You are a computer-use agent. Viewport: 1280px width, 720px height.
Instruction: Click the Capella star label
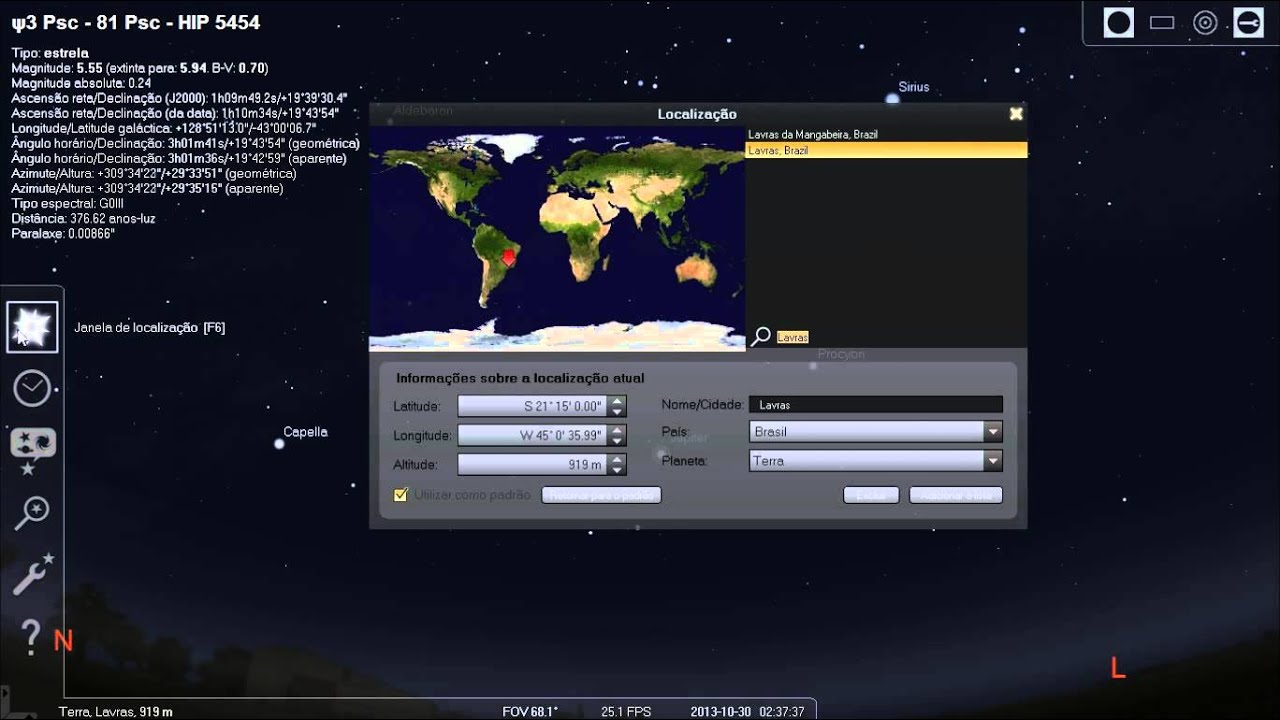pos(305,432)
